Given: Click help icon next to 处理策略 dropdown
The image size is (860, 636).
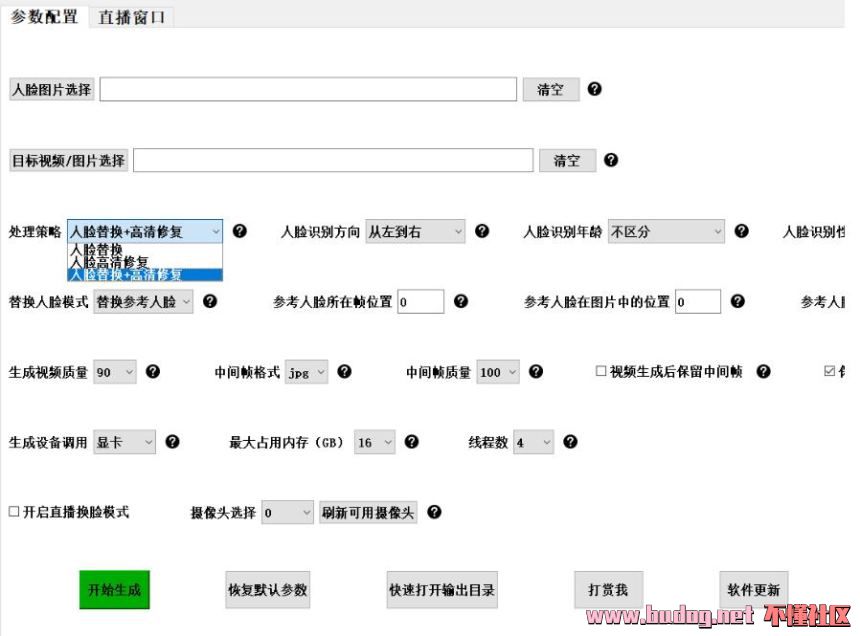Looking at the screenshot, I should coord(239,231).
